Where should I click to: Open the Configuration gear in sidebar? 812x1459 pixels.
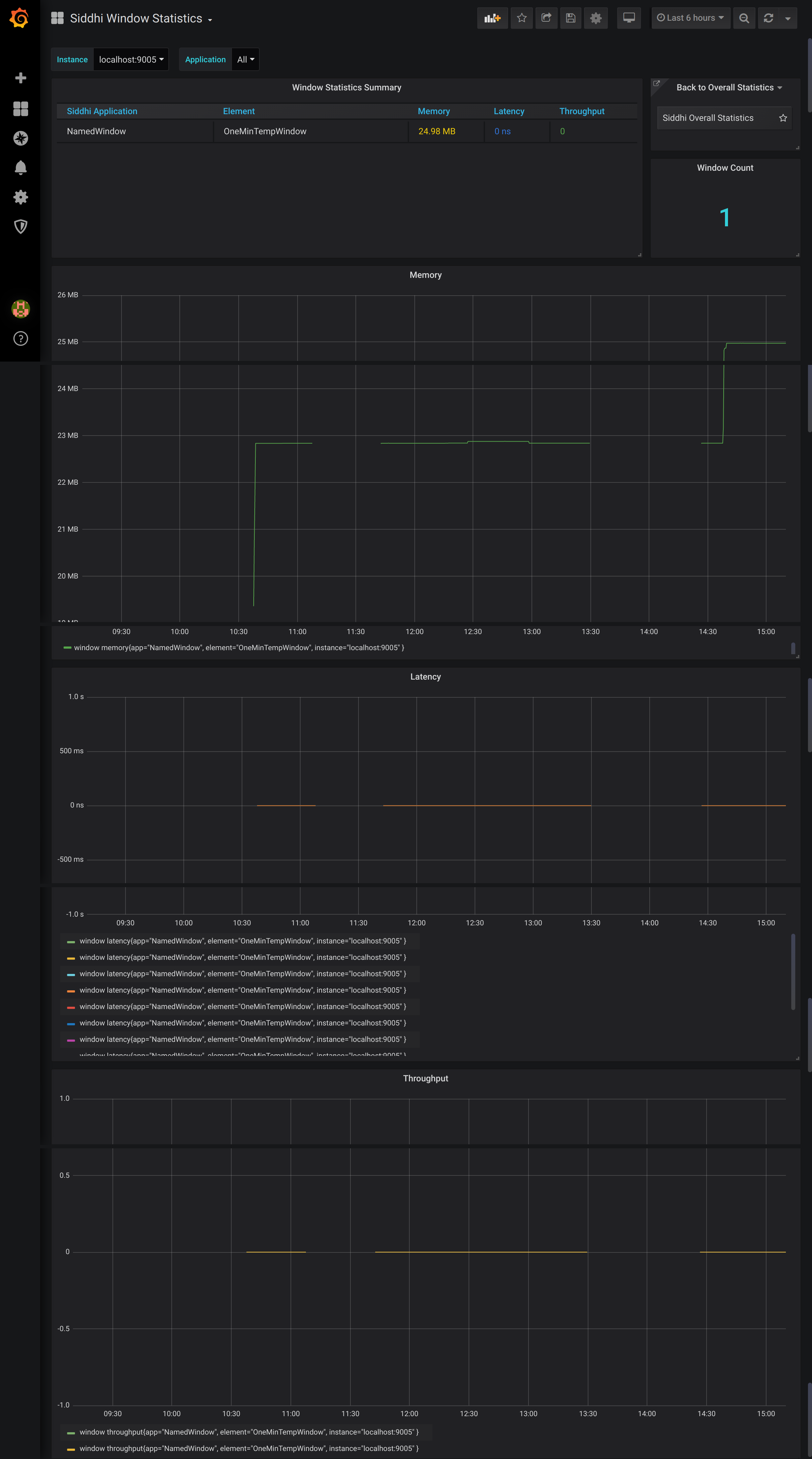[x=20, y=197]
